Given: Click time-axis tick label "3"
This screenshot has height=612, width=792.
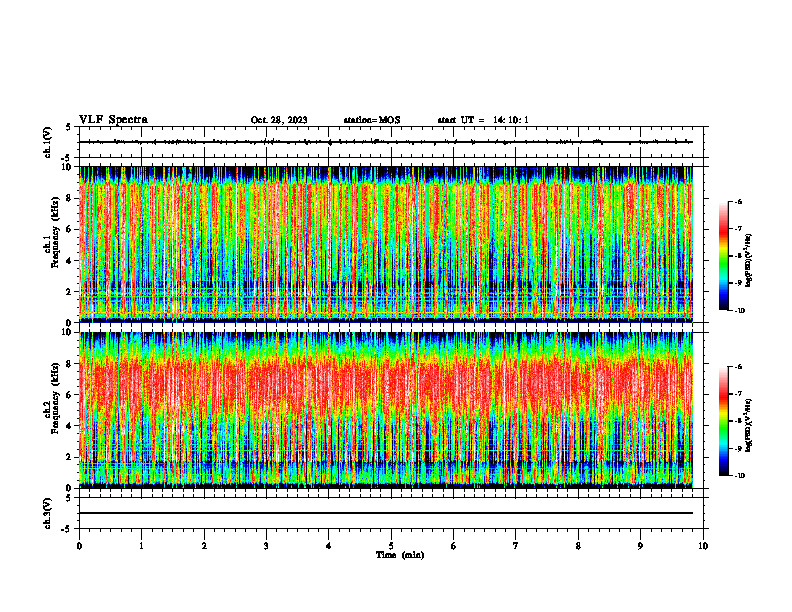Looking at the screenshot, I should [266, 546].
